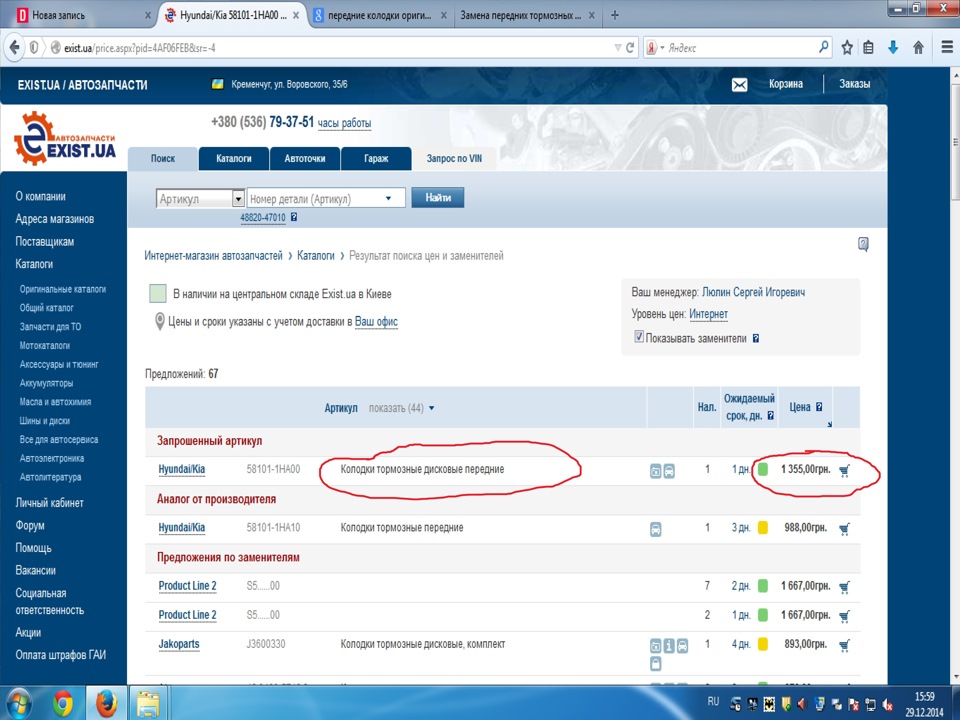Open the часы работы link
Screen dimensions: 960x720
(344, 123)
